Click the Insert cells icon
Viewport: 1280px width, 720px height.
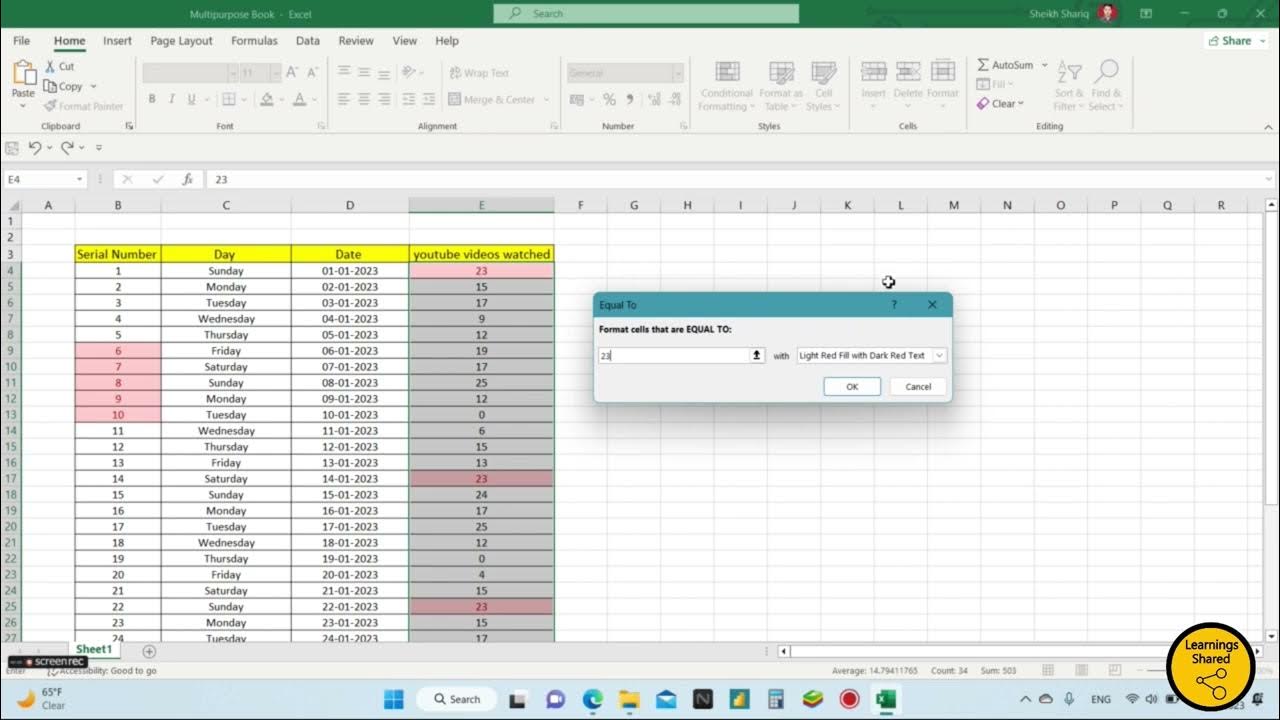(874, 72)
